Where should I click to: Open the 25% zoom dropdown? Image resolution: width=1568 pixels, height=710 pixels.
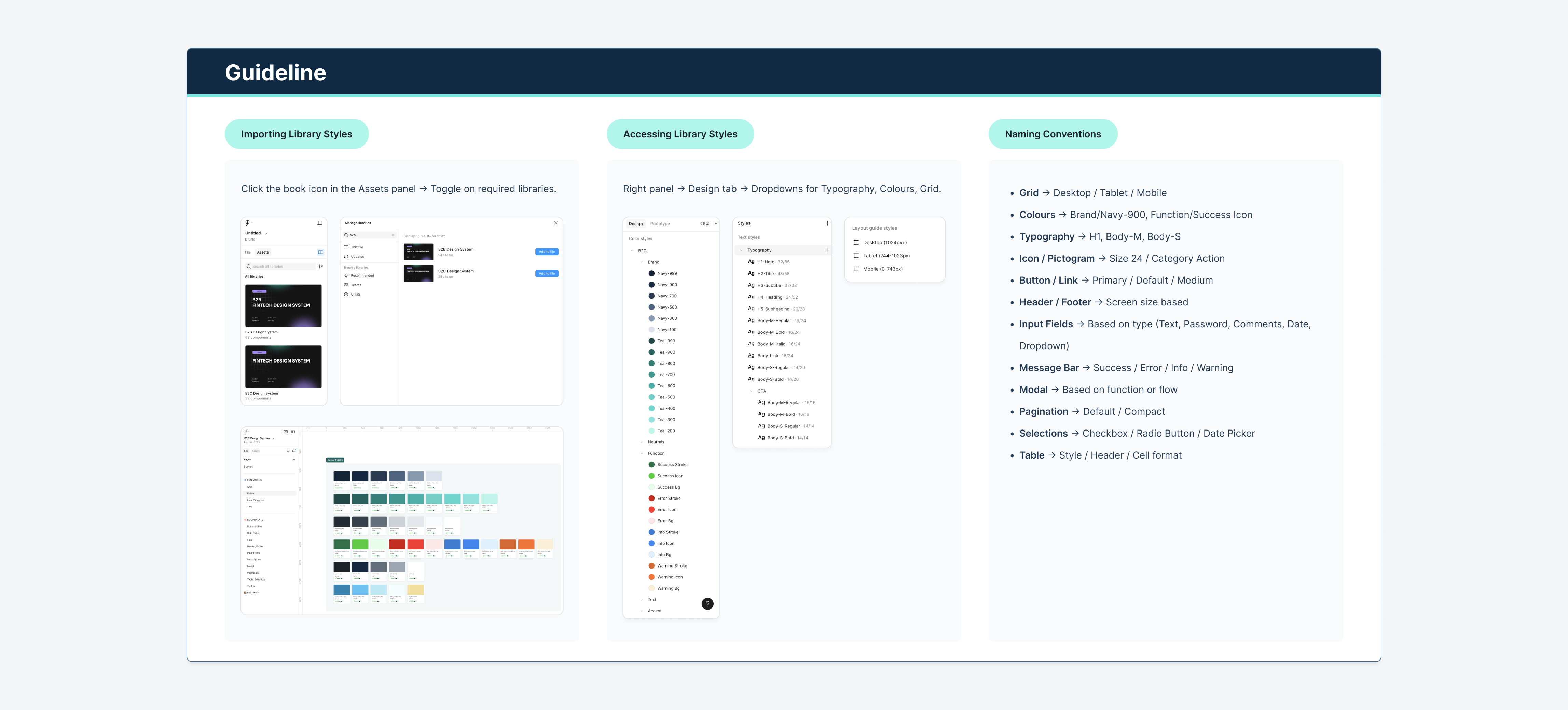[709, 224]
